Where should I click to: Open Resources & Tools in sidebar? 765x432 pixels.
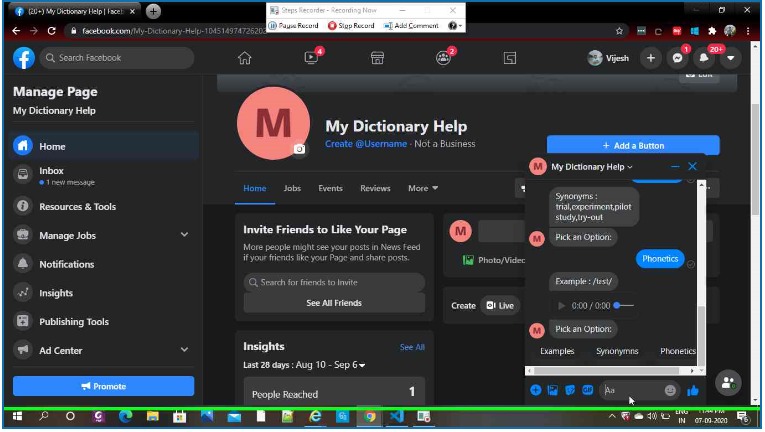click(x=104, y=206)
